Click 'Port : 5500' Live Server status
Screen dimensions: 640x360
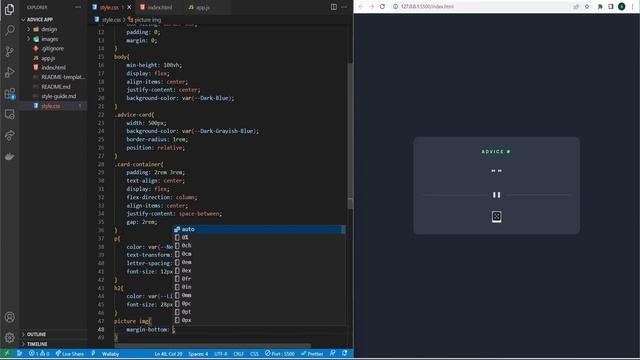pyautogui.click(x=280, y=353)
